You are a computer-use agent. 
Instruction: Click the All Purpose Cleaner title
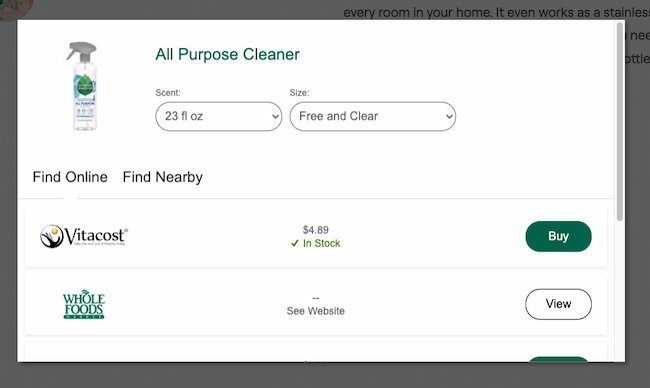(227, 54)
